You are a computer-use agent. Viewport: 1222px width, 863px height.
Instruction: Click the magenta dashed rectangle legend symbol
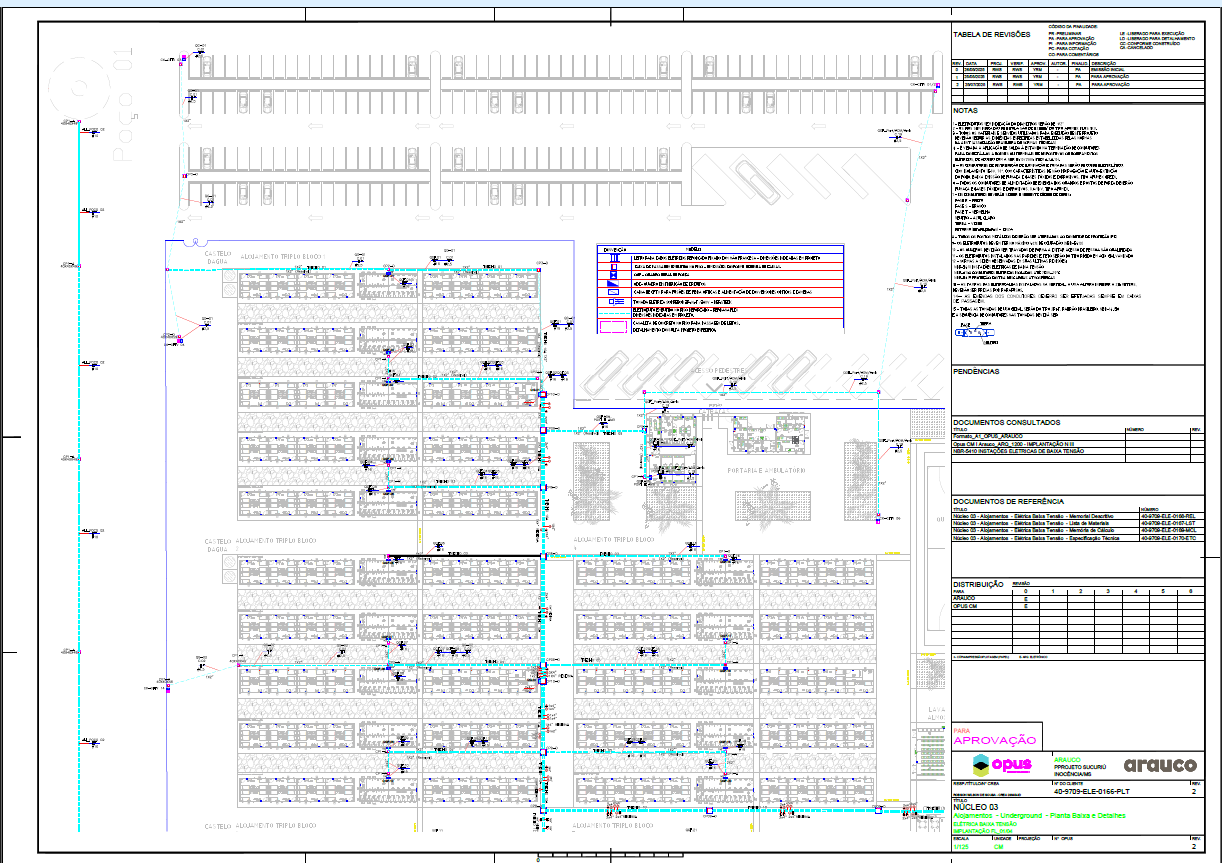pyautogui.click(x=611, y=326)
